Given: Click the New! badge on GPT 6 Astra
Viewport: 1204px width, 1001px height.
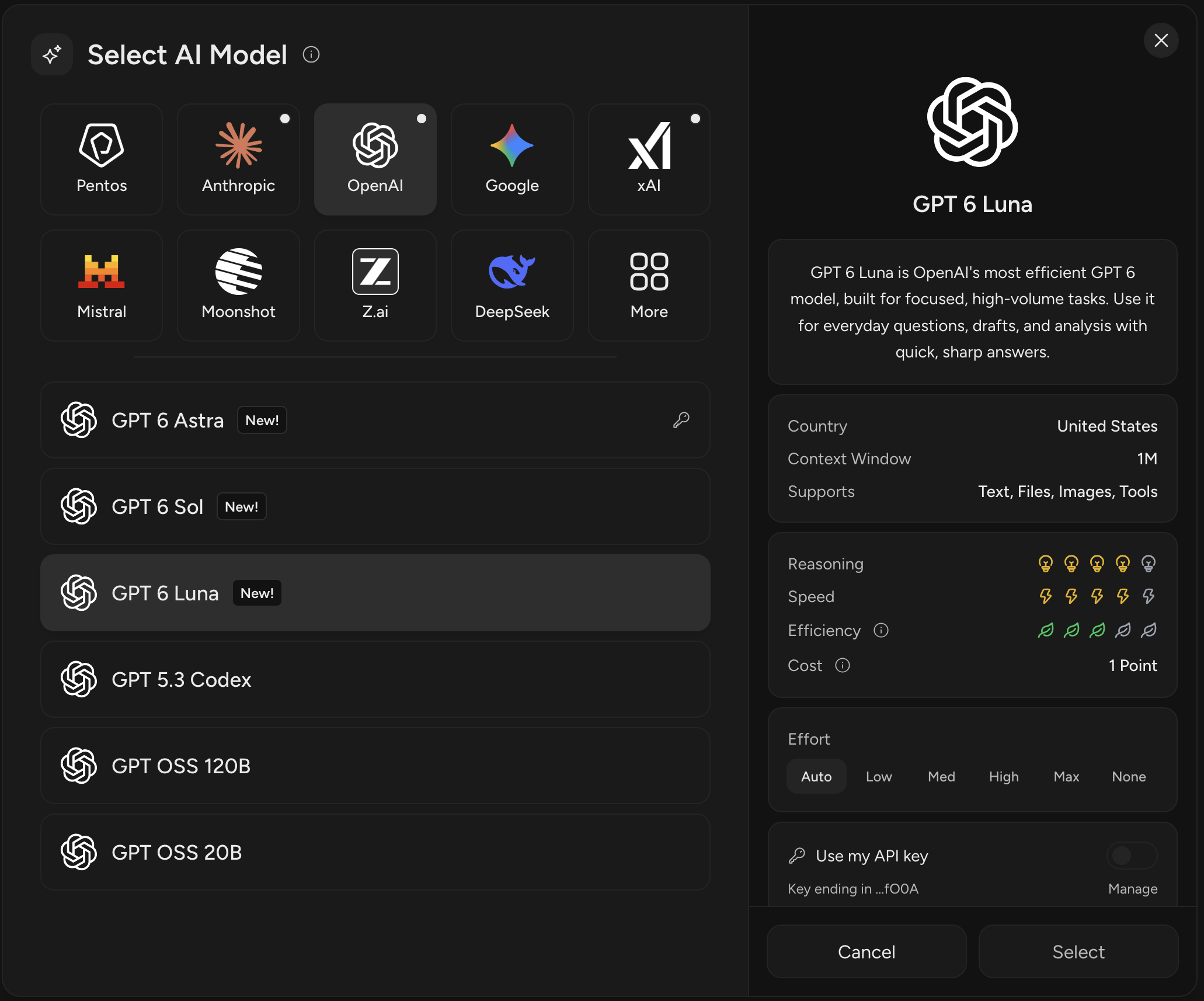Looking at the screenshot, I should pyautogui.click(x=262, y=420).
